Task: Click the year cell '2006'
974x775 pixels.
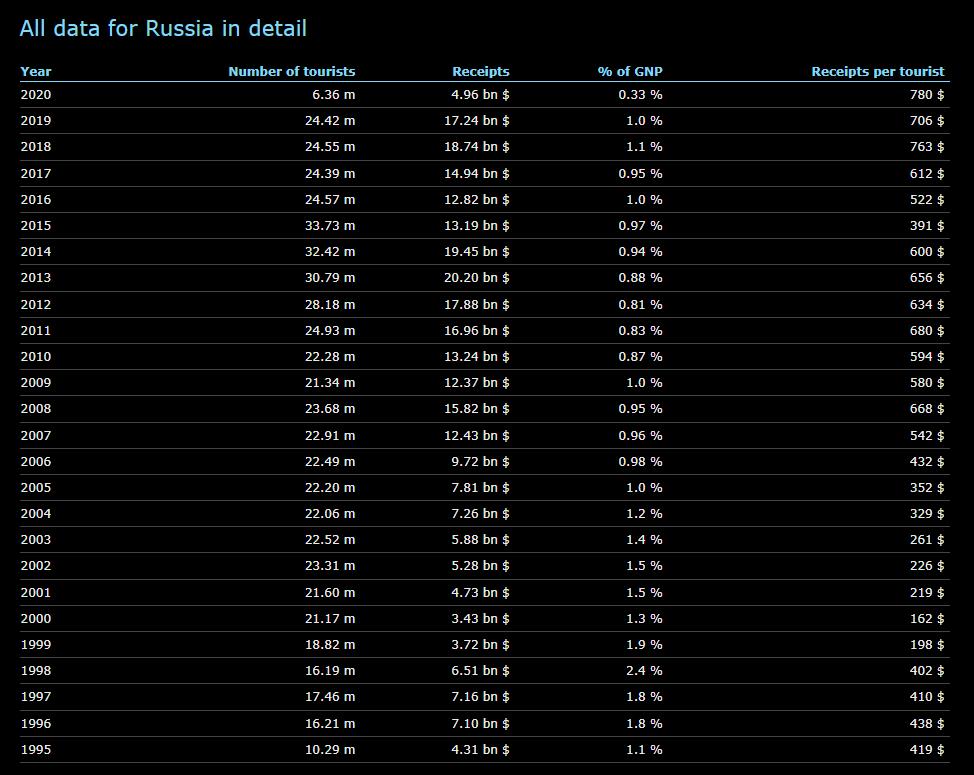Action: pyautogui.click(x=36, y=461)
